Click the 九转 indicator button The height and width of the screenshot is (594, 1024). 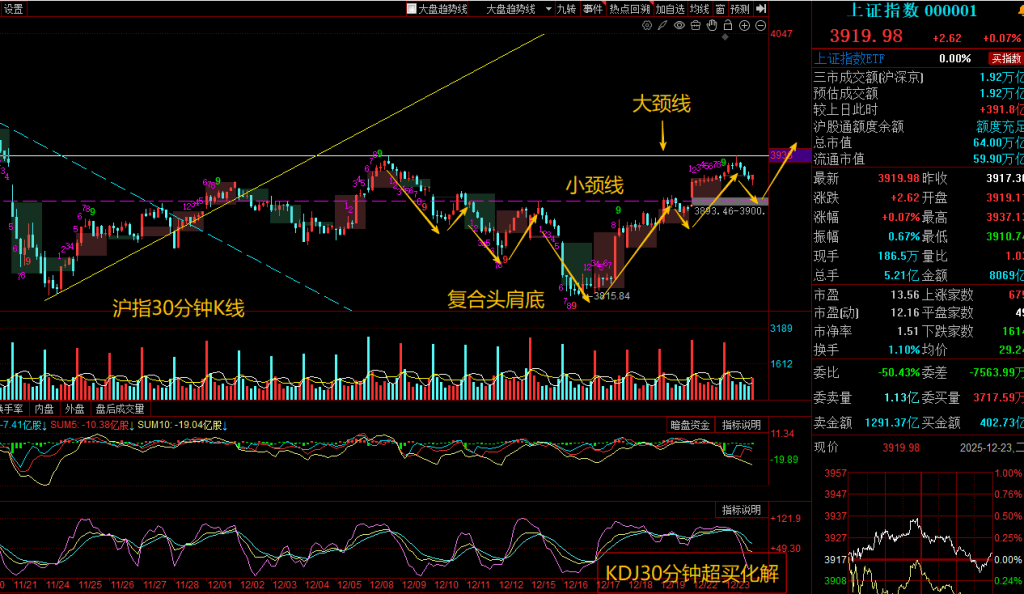tap(567, 9)
